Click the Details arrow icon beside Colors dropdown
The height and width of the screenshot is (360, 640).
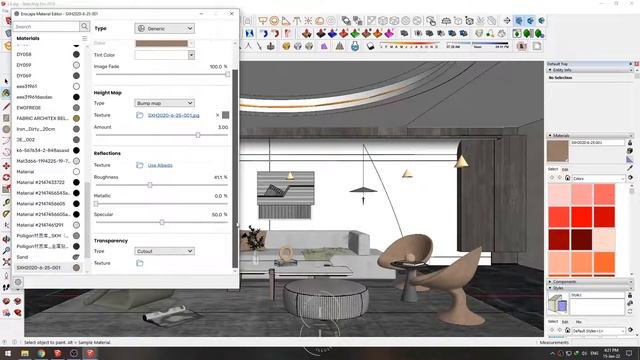pyautogui.click(x=631, y=178)
